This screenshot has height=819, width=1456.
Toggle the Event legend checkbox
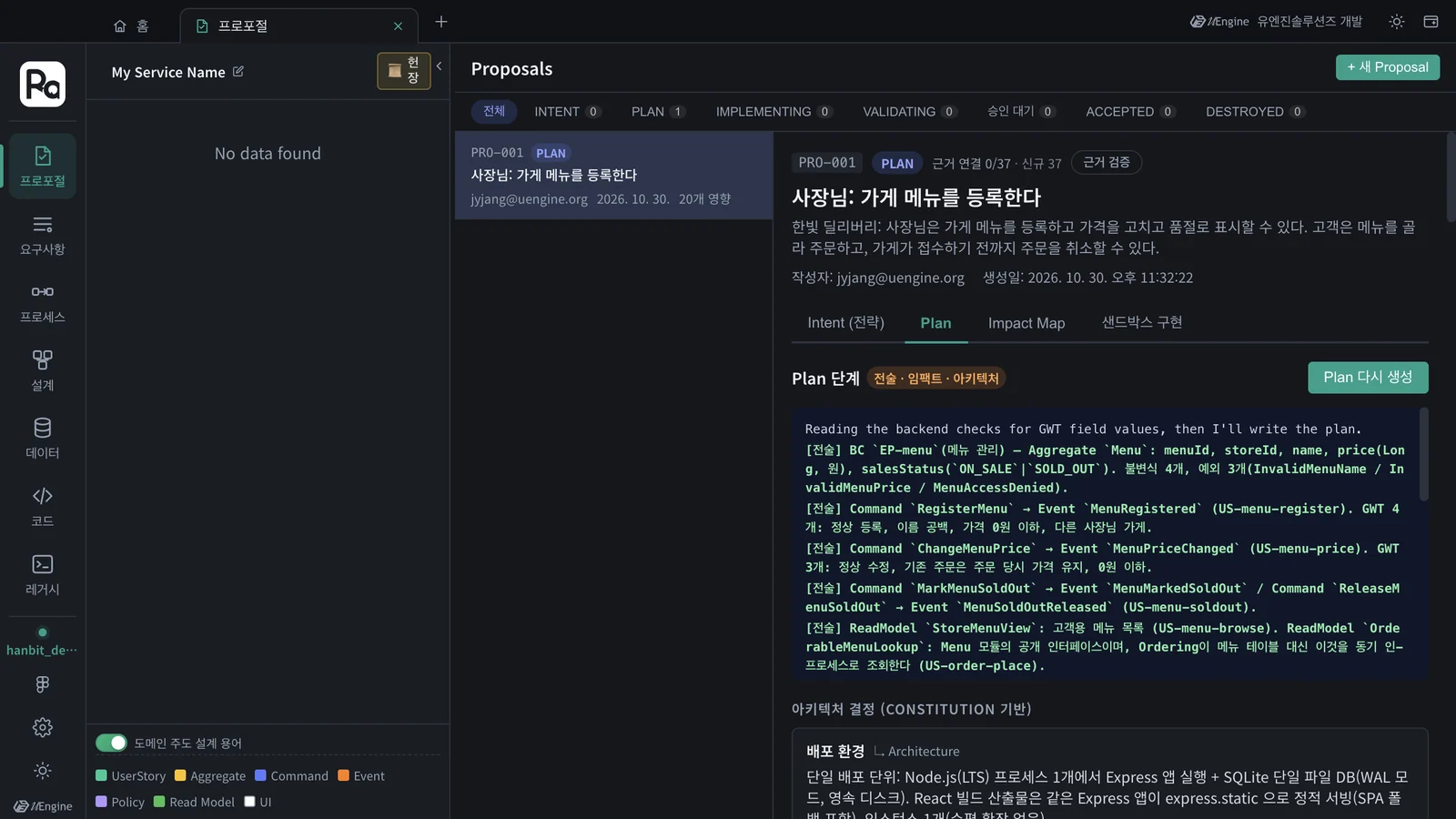pos(343,775)
